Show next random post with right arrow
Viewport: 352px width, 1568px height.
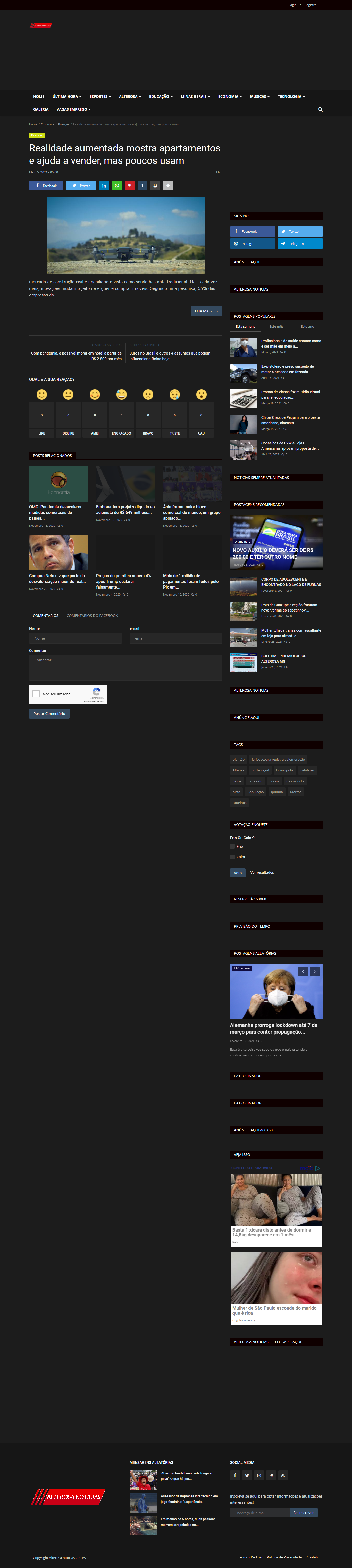pos(314,971)
